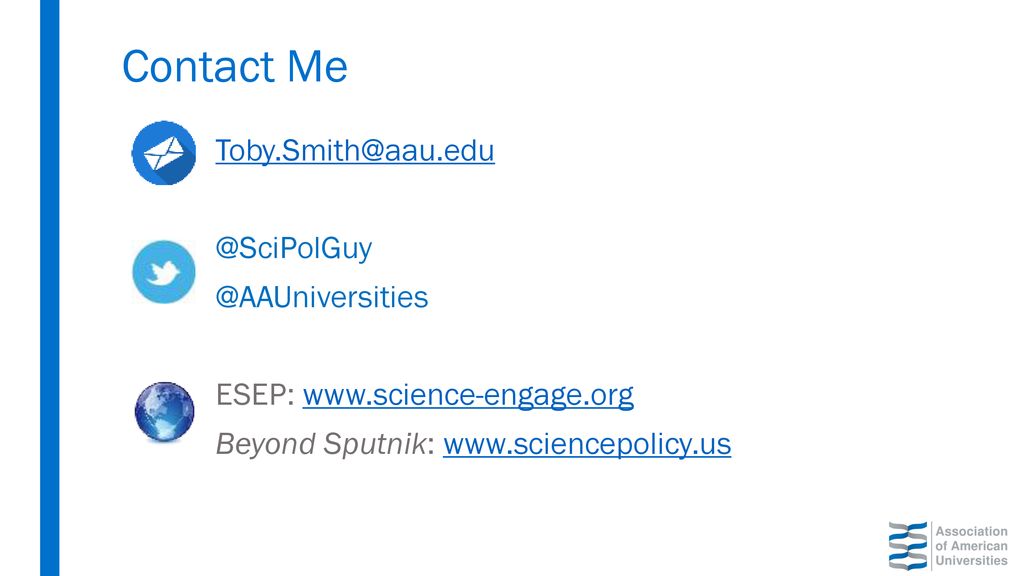1024x576 pixels.
Task: Click the Twitter bird icon
Action: pyautogui.click(x=164, y=272)
